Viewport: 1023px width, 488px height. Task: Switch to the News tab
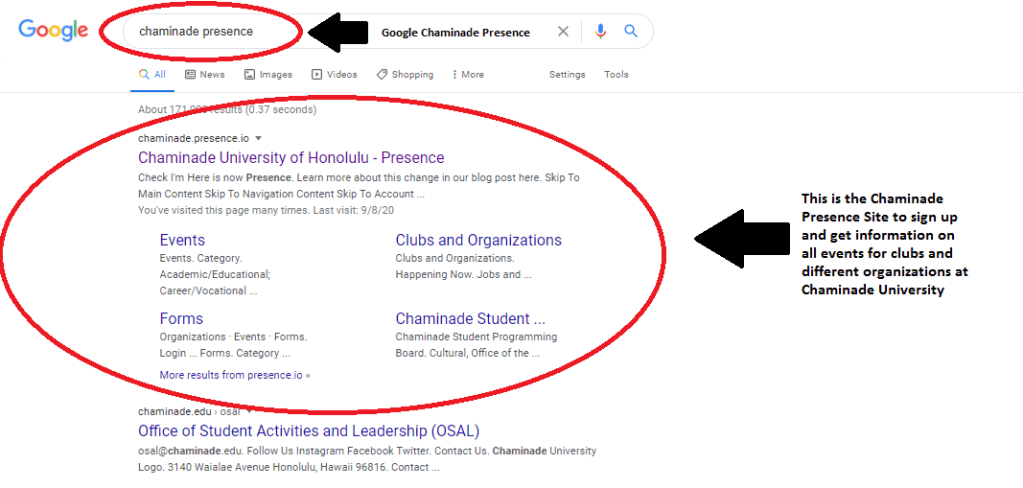coord(205,74)
